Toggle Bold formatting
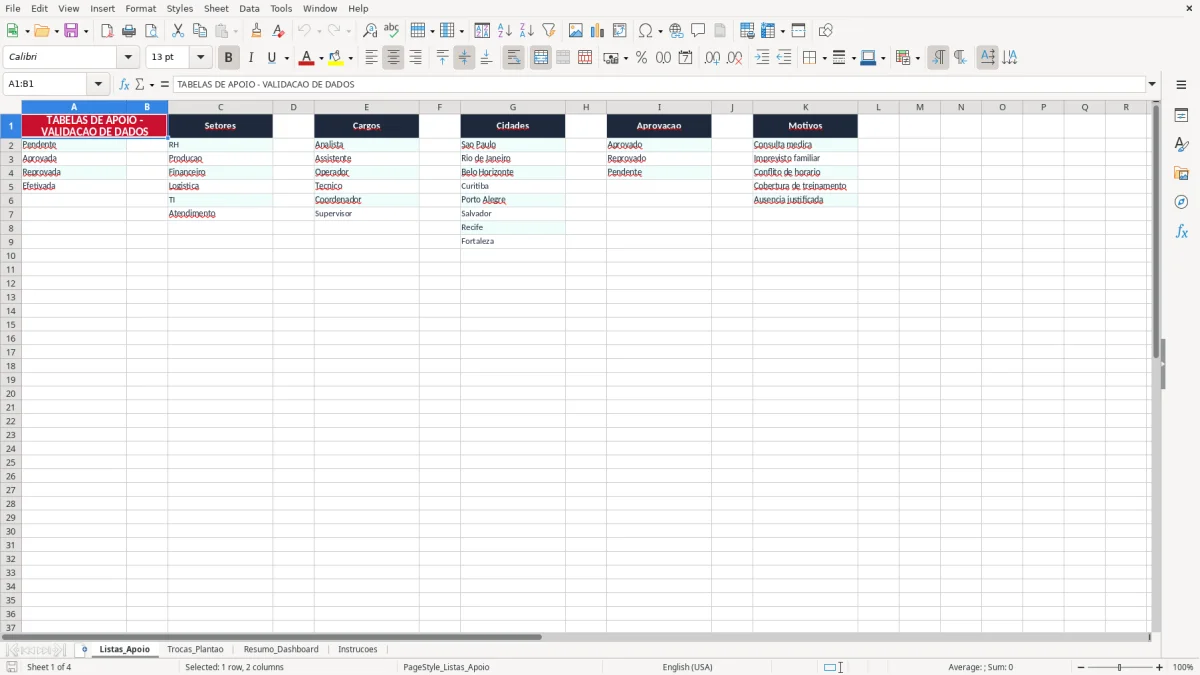This screenshot has width=1200, height=675. click(228, 58)
